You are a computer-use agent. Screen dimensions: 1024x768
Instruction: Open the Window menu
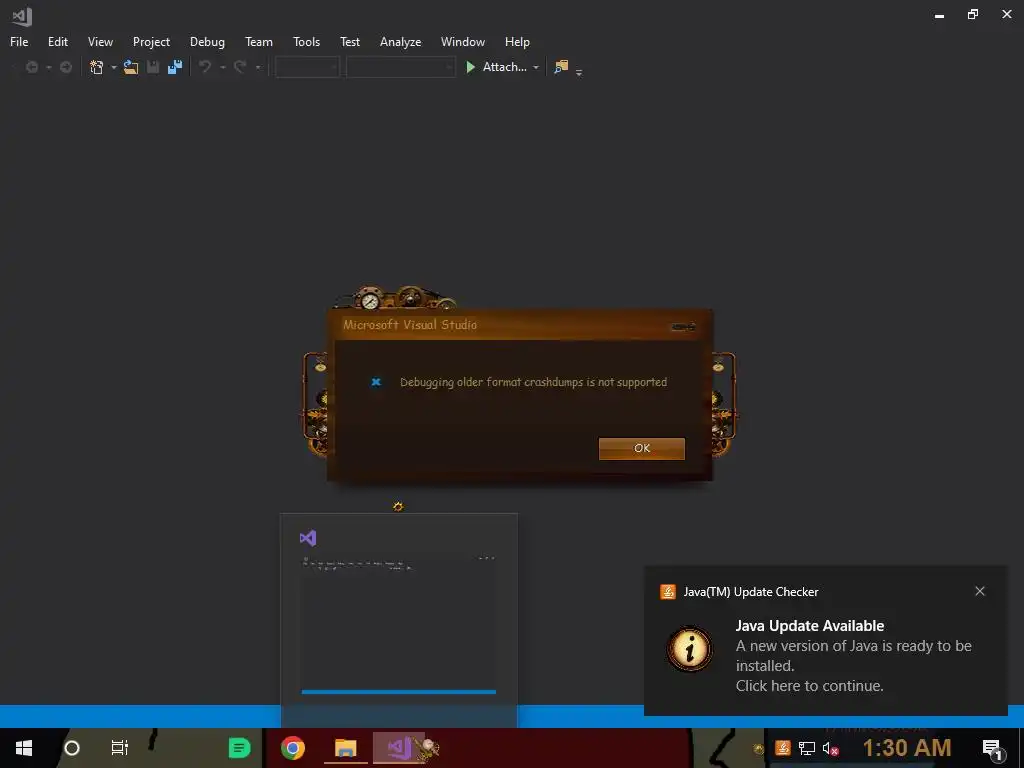[462, 42]
